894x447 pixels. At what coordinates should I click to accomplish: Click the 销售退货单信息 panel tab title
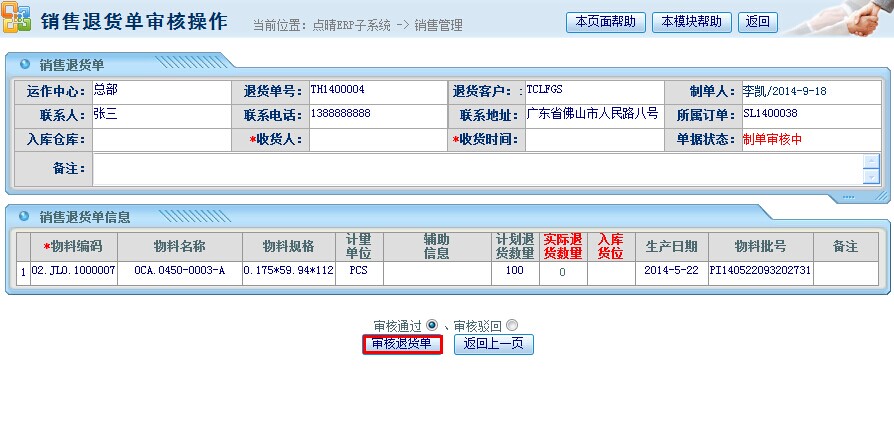(85, 217)
